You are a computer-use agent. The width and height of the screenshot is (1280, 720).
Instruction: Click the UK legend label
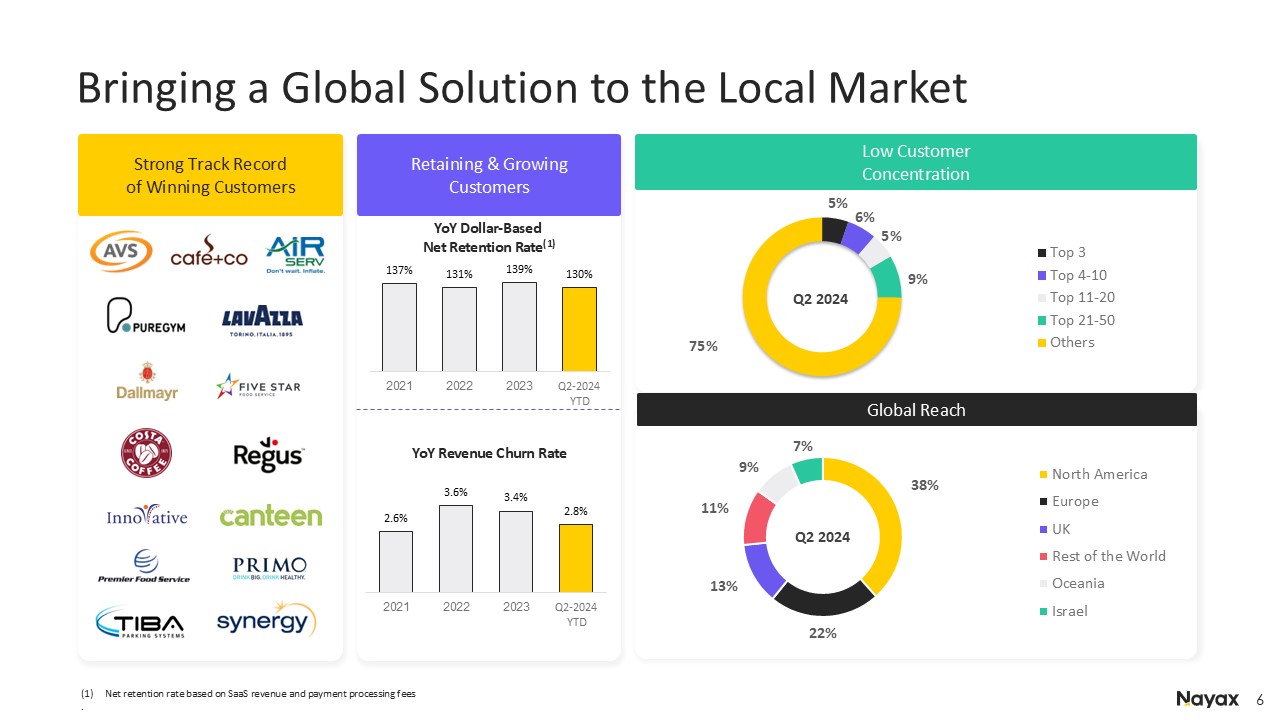[1061, 529]
